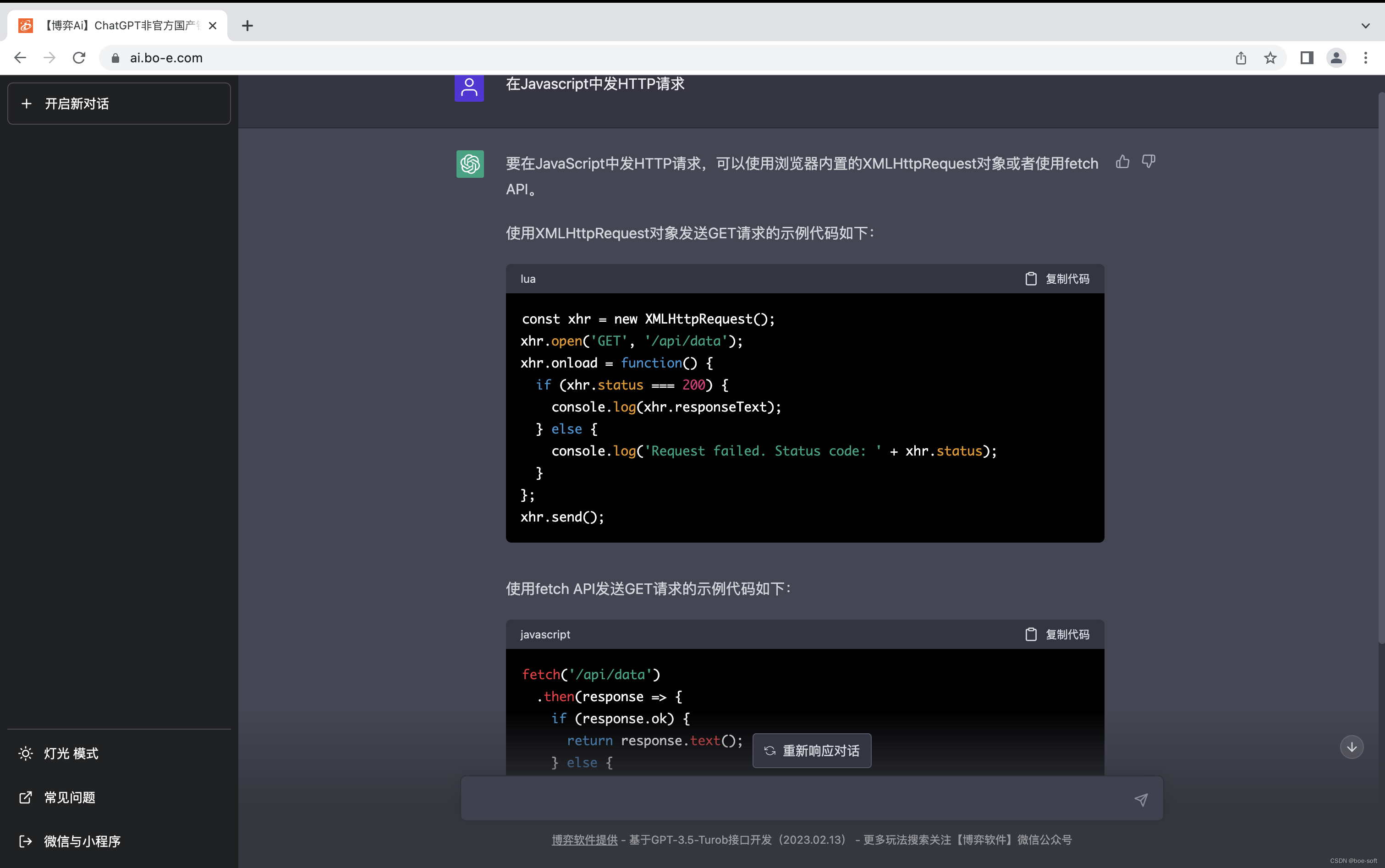The height and width of the screenshot is (868, 1385).
Task: Click the line fetch('/api/data')
Action: click(591, 675)
